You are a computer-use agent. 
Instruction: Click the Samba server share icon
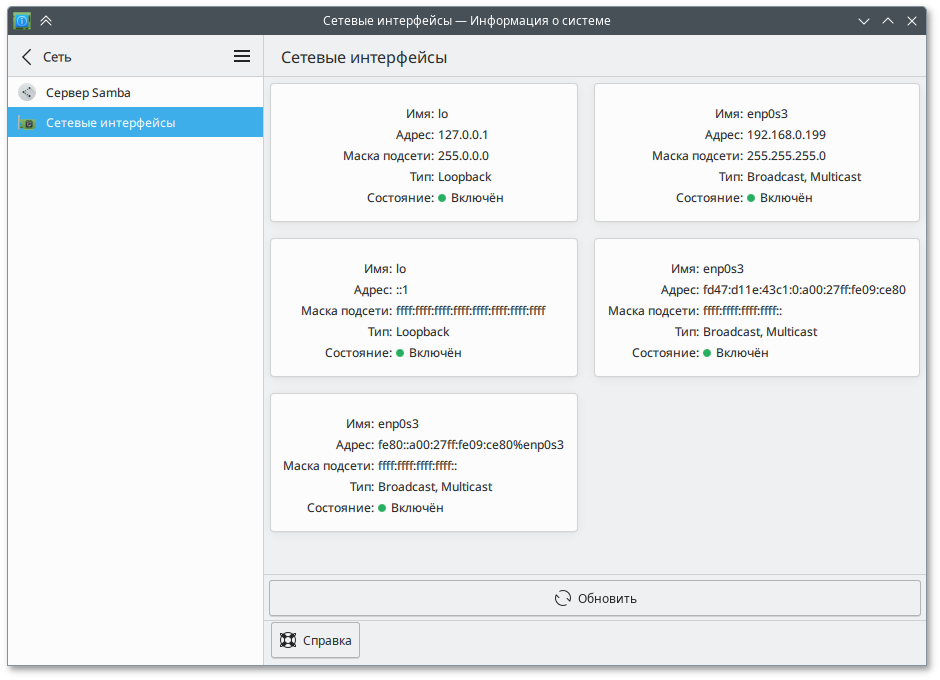tap(27, 93)
